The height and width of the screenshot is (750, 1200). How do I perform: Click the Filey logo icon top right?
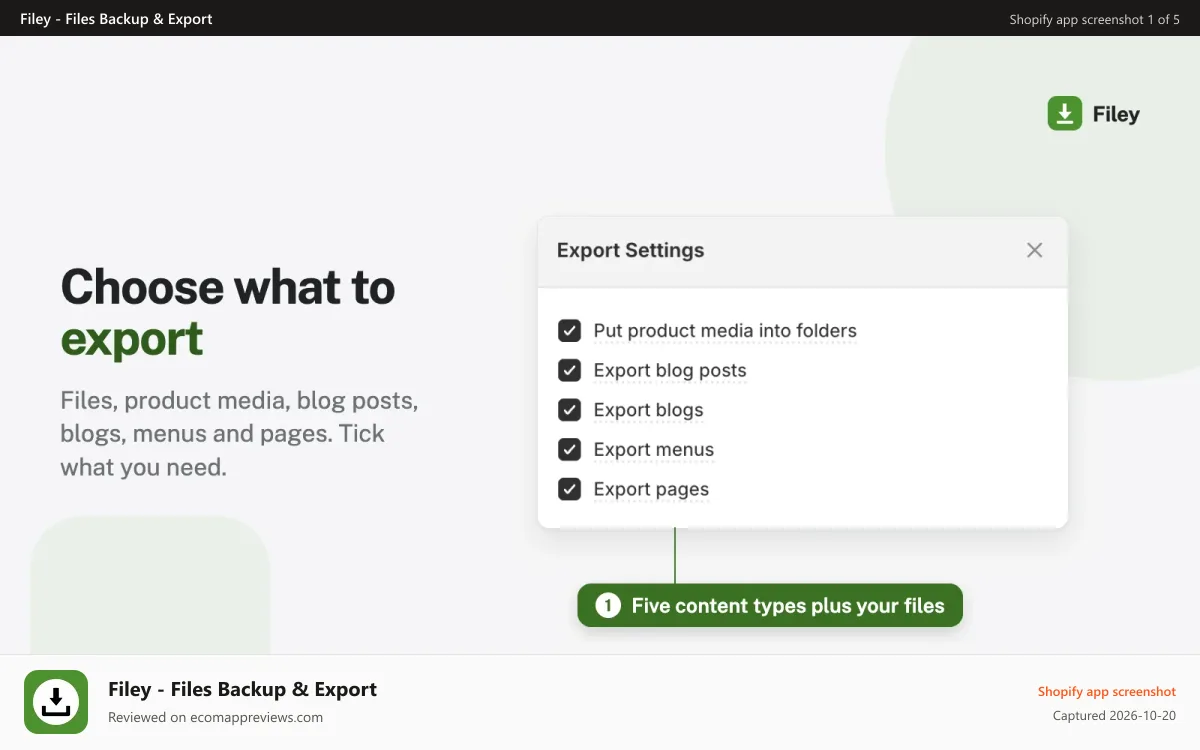click(1065, 114)
